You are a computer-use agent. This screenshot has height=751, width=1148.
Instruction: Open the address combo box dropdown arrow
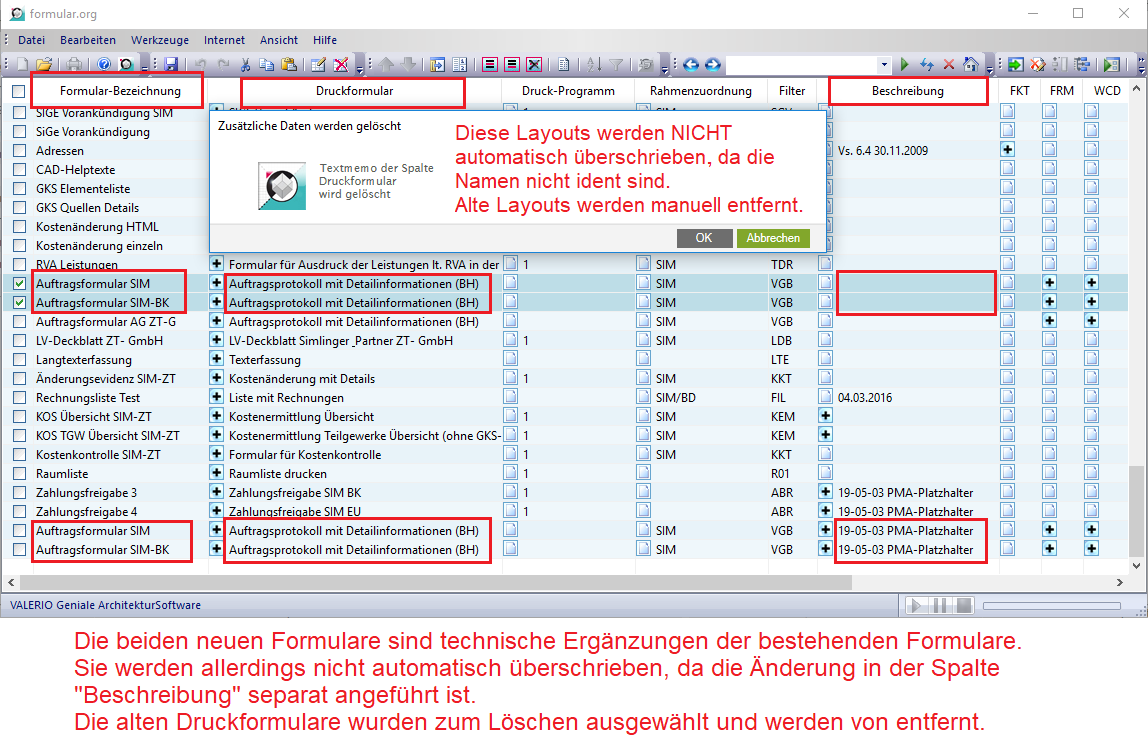pos(883,65)
